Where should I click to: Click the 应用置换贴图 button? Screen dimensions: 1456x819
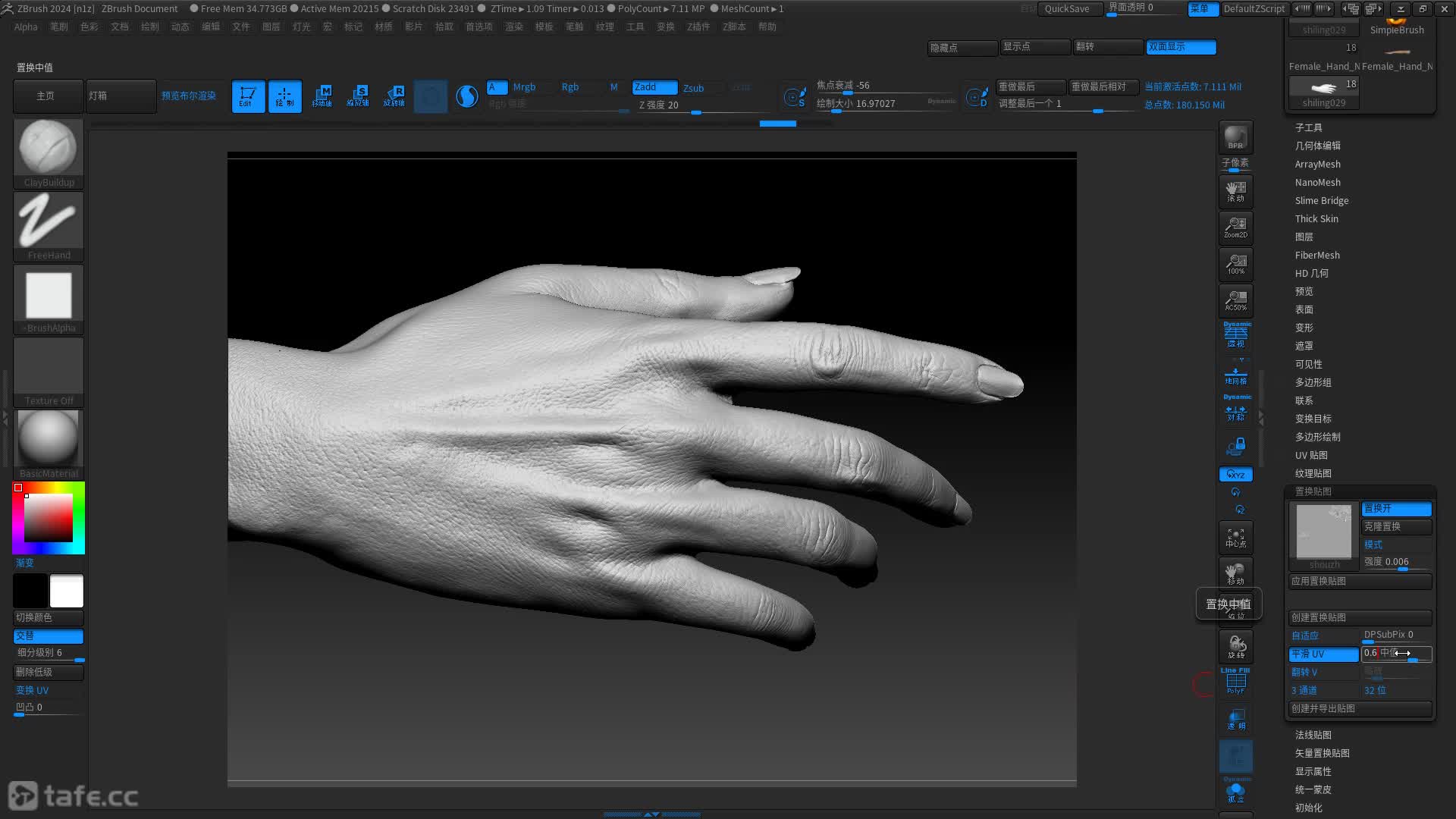(1360, 582)
